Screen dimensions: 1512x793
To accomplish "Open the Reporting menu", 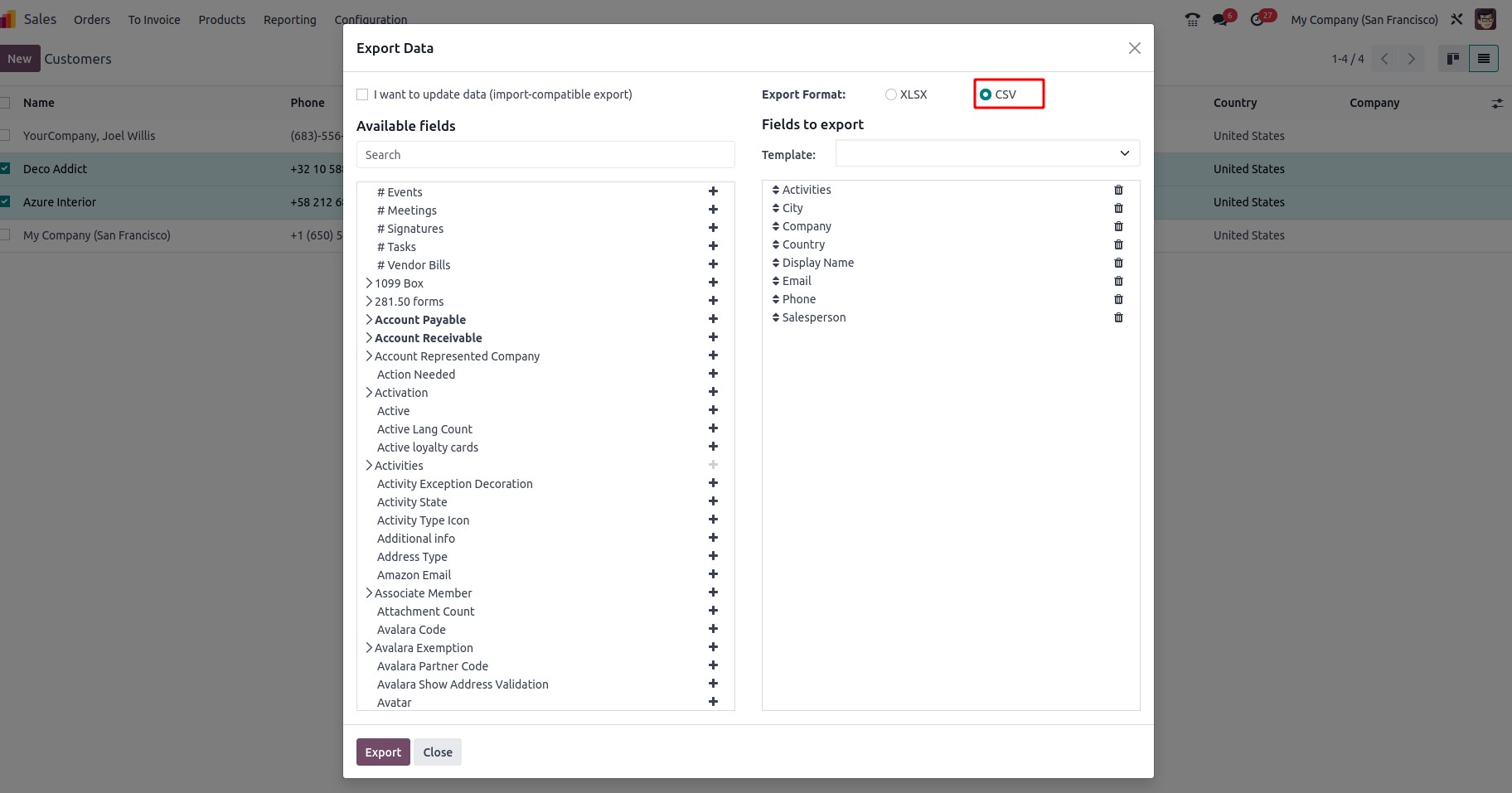I will [x=289, y=20].
